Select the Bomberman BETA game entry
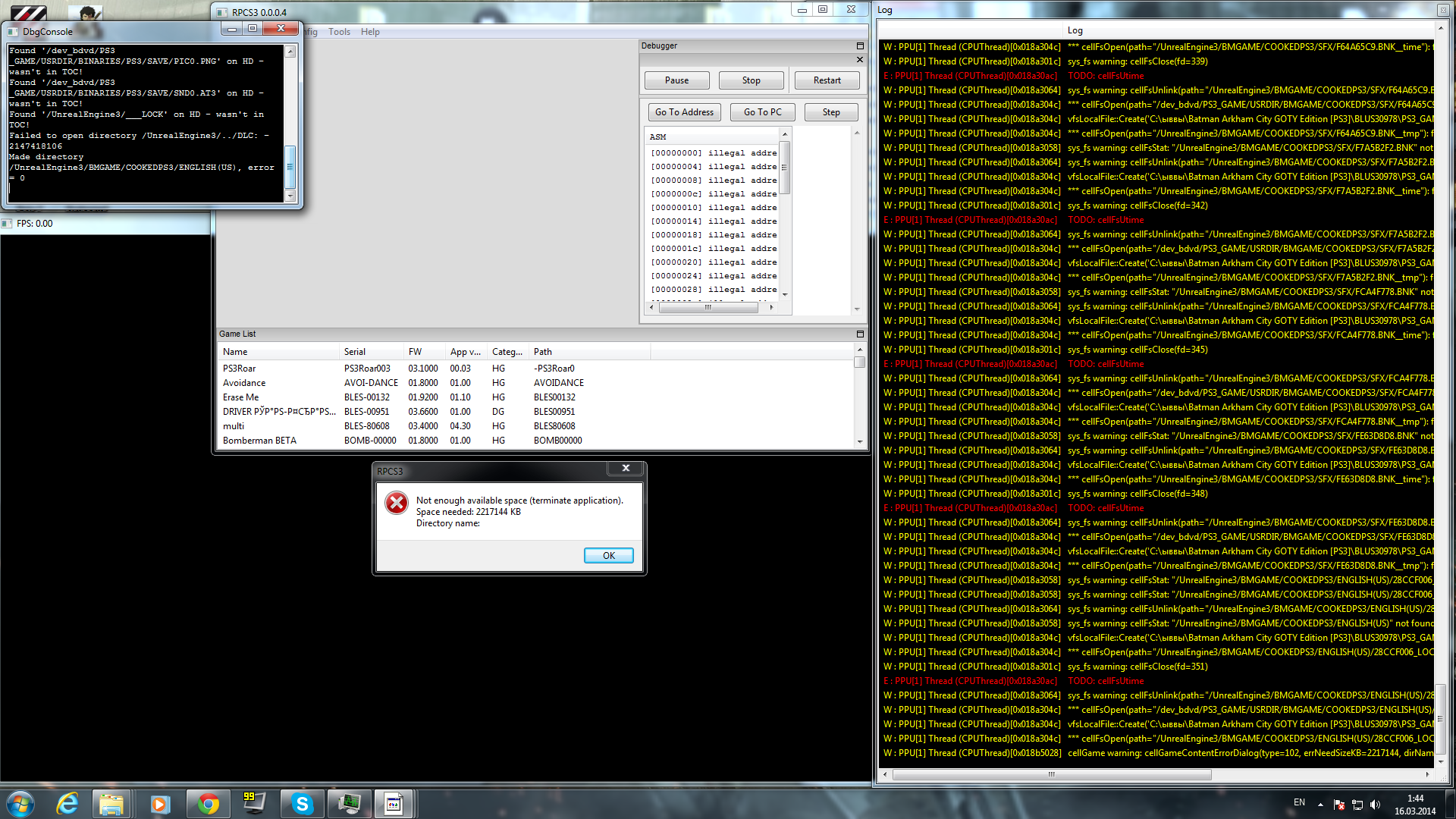 [x=259, y=441]
